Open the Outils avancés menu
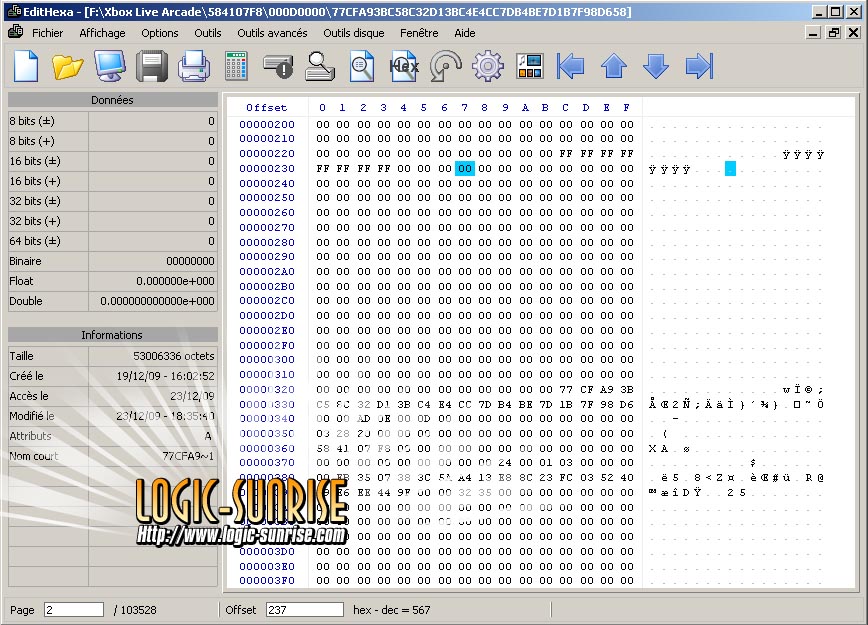The width and height of the screenshot is (868, 625). click(272, 33)
